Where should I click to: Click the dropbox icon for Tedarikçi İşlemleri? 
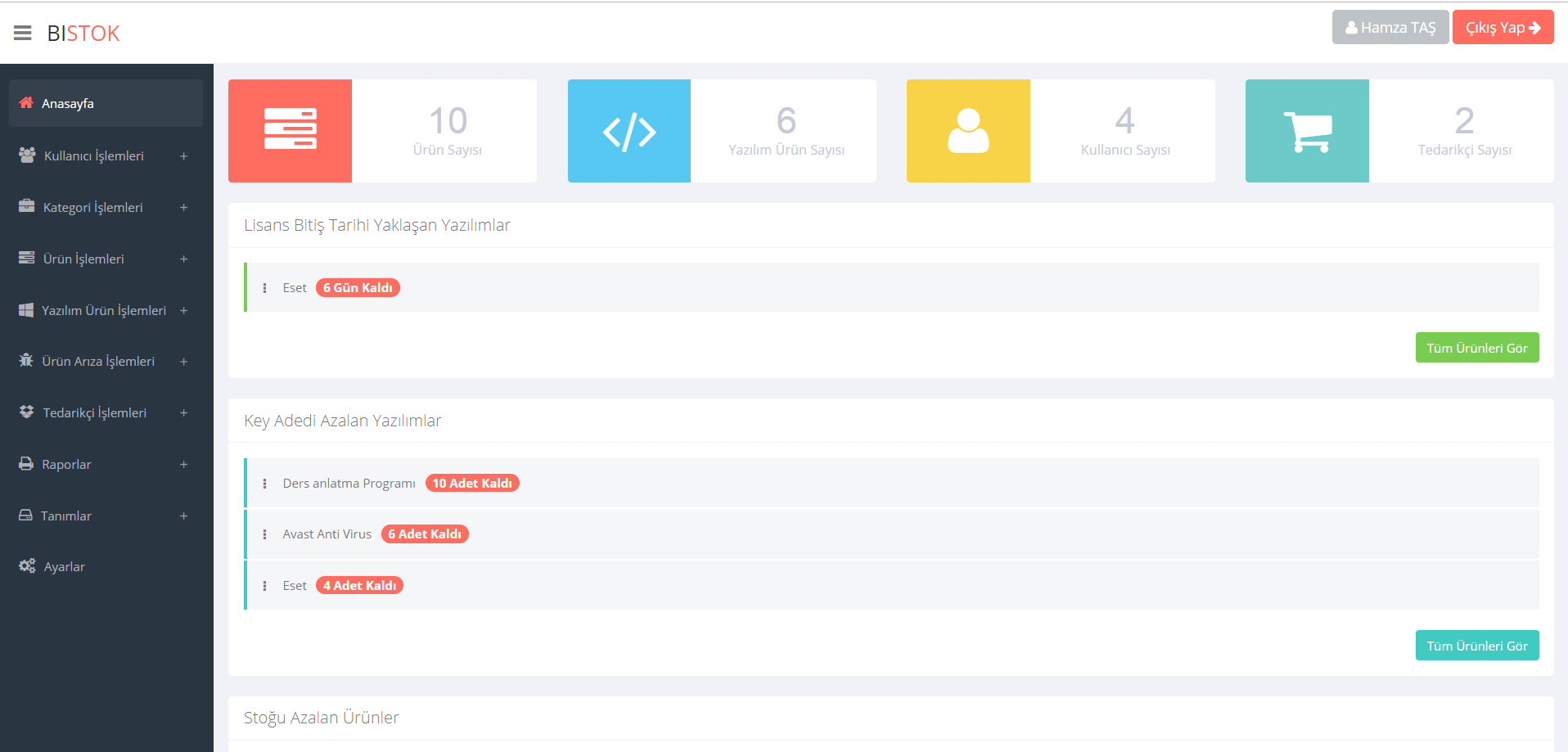coord(27,412)
